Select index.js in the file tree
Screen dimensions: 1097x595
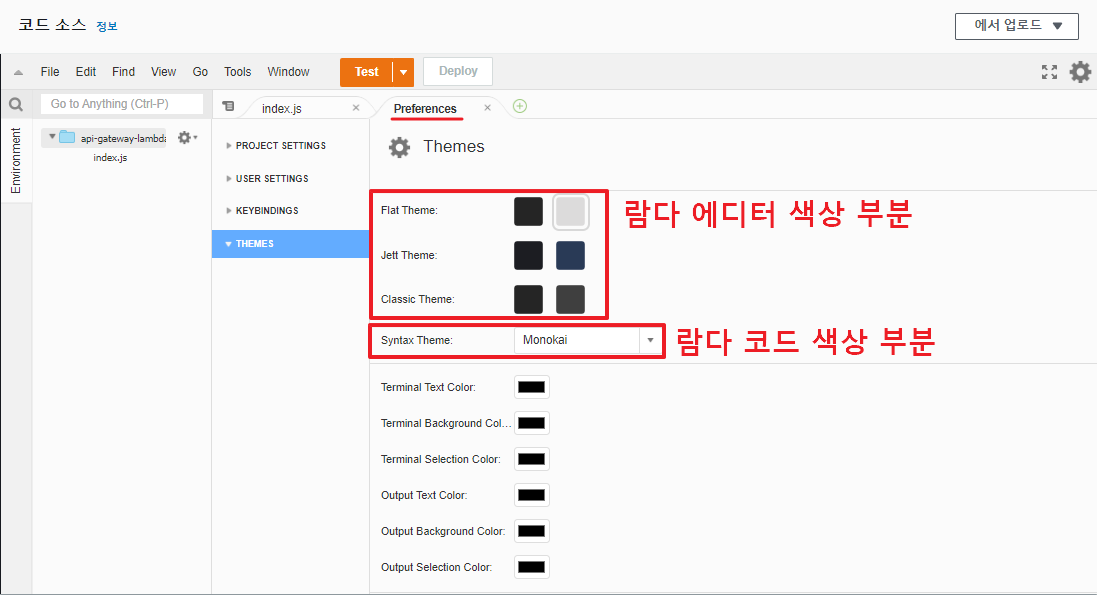click(110, 158)
